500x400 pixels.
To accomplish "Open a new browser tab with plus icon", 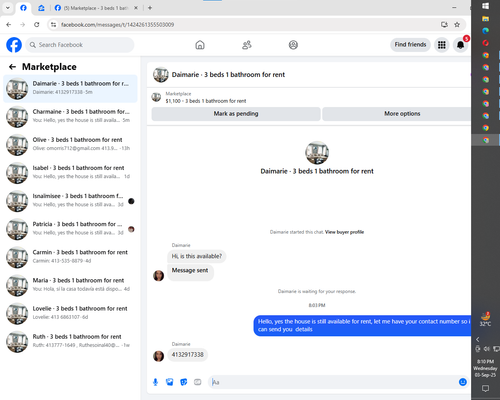I will pos(150,8).
